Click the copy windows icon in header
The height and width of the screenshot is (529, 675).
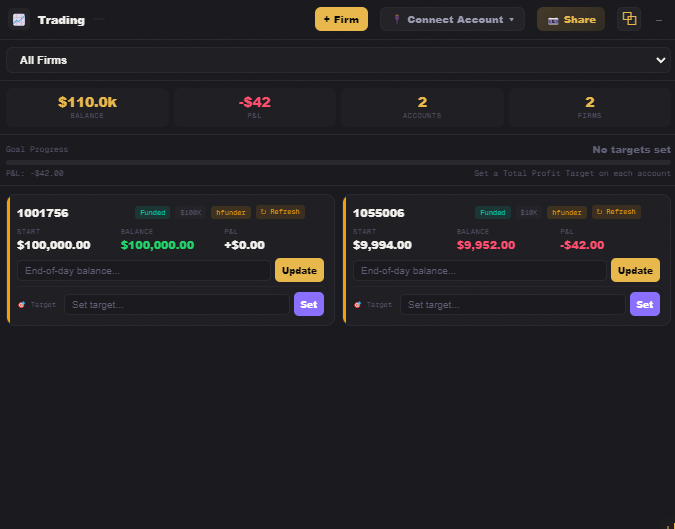(x=629, y=19)
